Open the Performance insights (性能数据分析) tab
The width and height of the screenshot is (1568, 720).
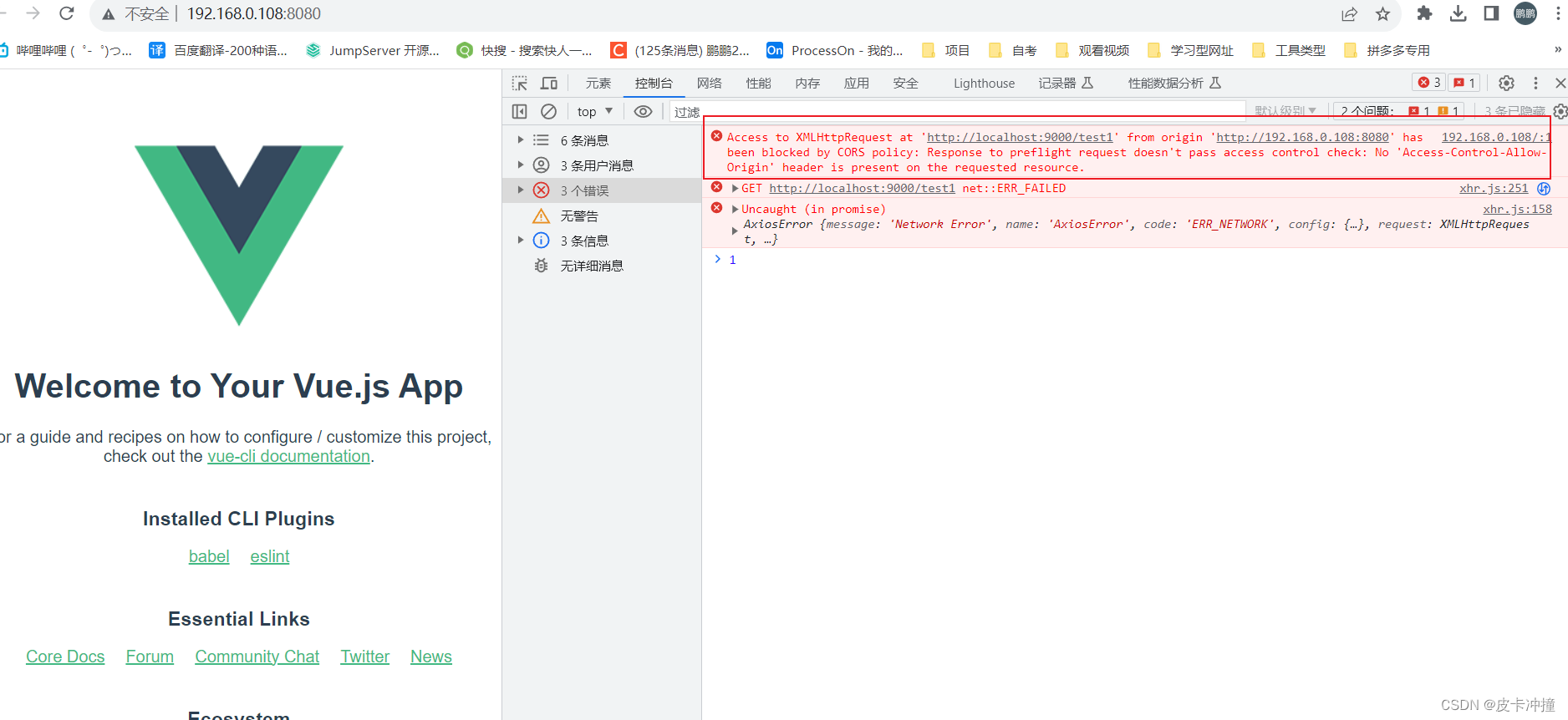(1174, 83)
